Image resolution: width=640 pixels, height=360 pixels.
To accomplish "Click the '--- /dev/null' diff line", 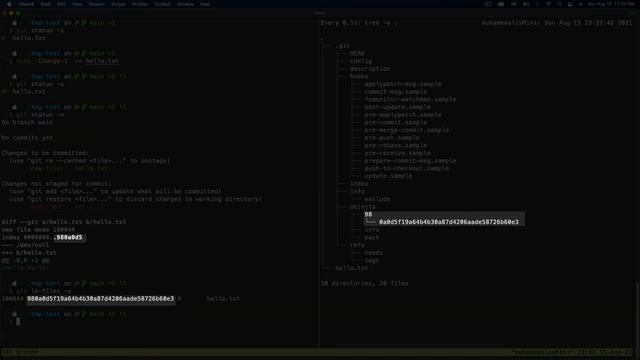I will point(25,245).
